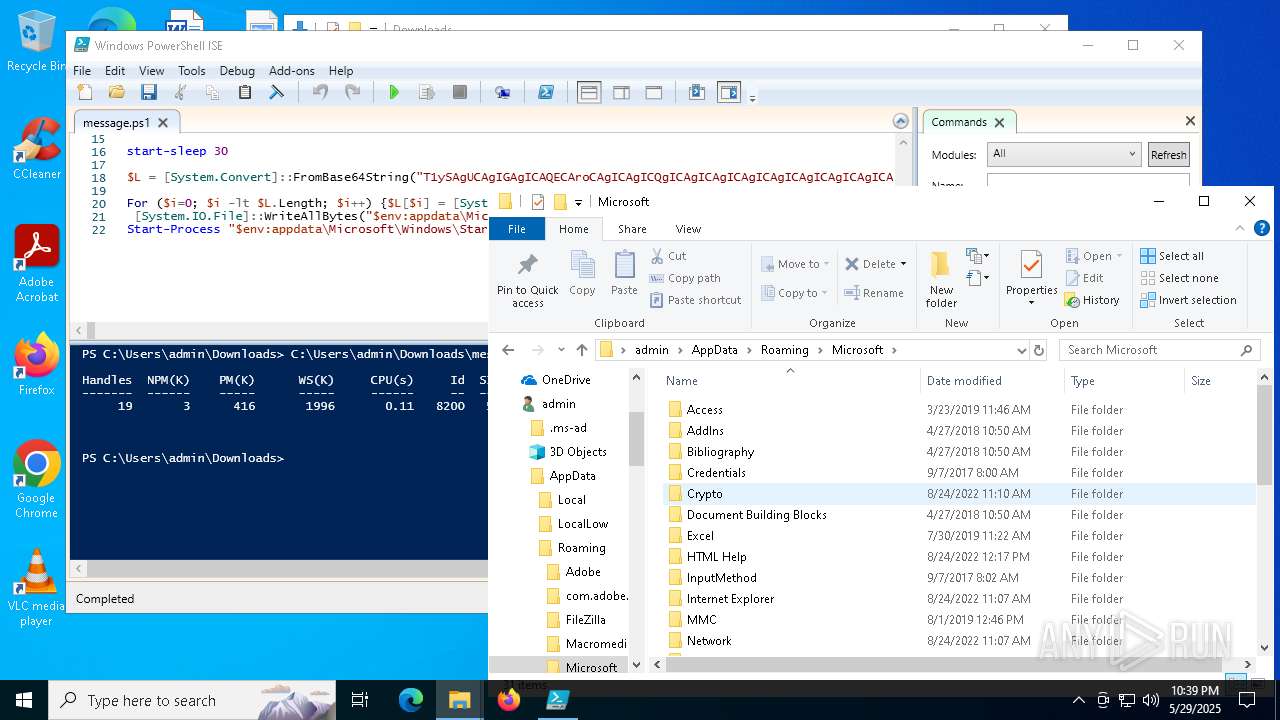
Task: Open the Add-ons menu in ISE
Action: click(292, 71)
